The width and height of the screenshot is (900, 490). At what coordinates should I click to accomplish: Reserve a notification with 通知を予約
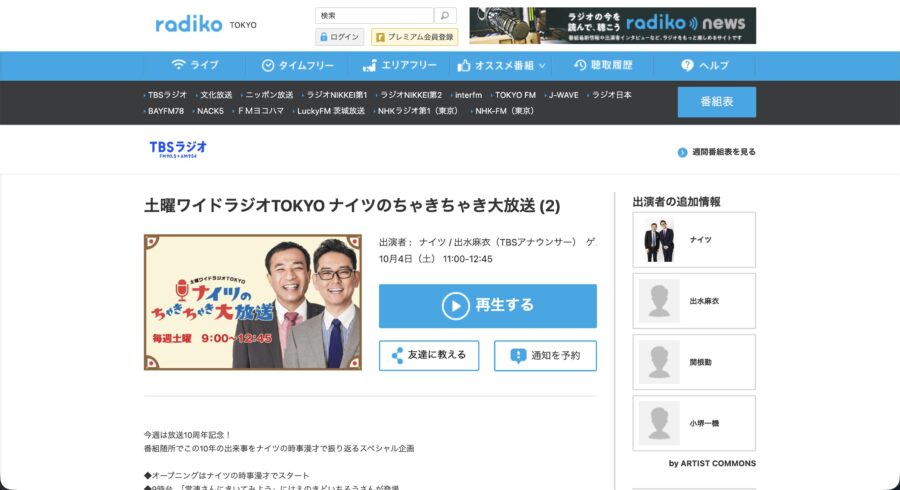point(545,355)
